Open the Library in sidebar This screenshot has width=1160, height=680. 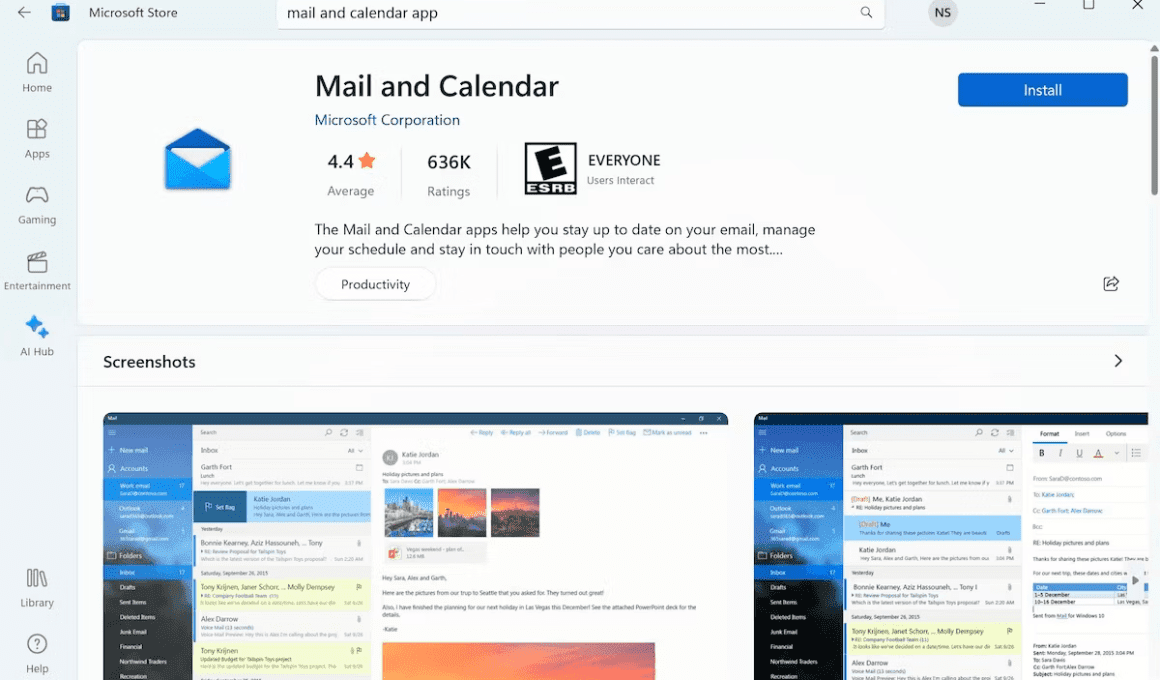coord(37,588)
